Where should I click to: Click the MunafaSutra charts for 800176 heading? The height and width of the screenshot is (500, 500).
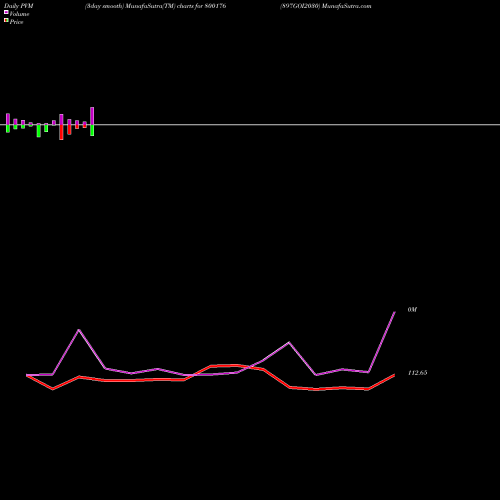(155, 6)
